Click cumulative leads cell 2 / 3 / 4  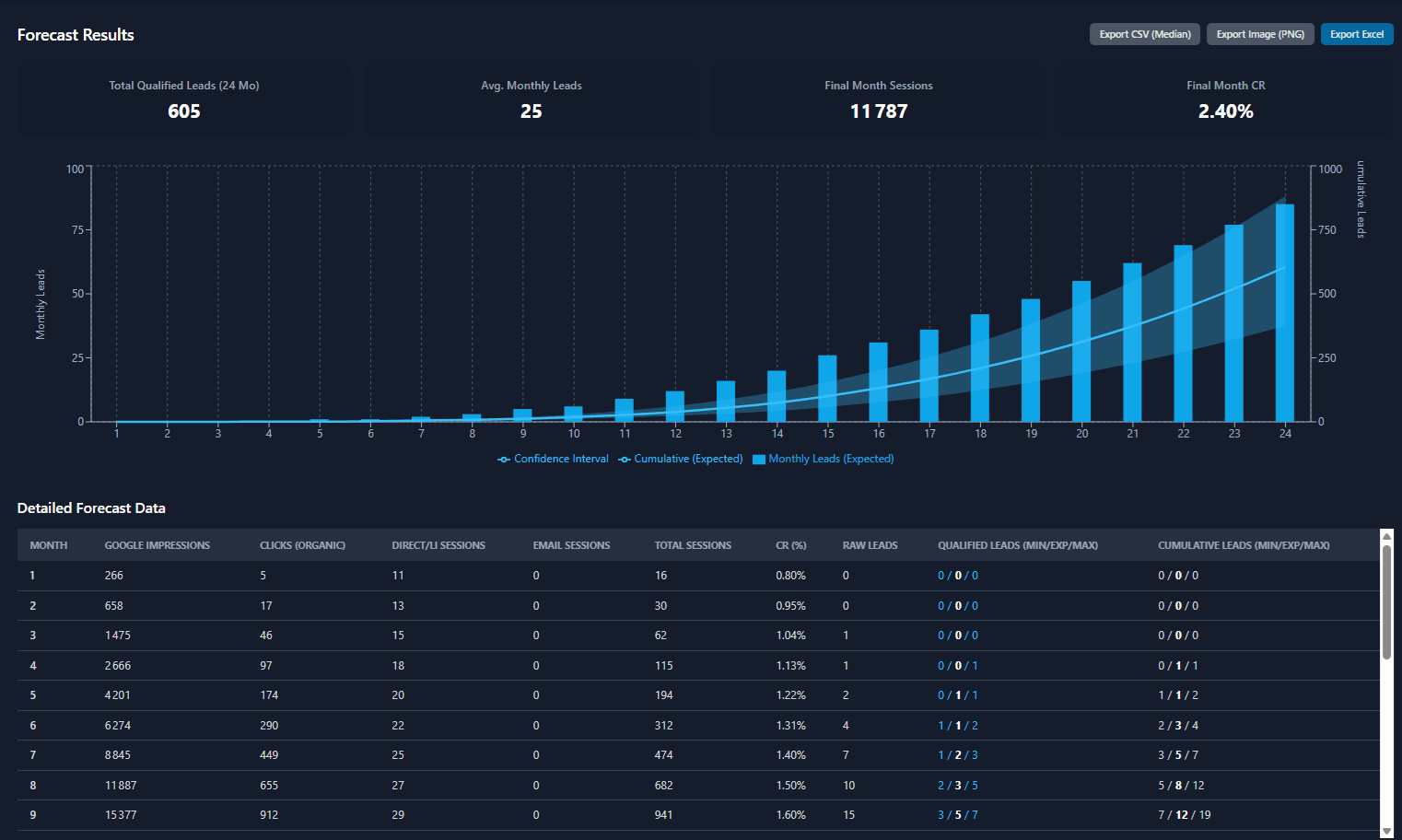point(1178,726)
